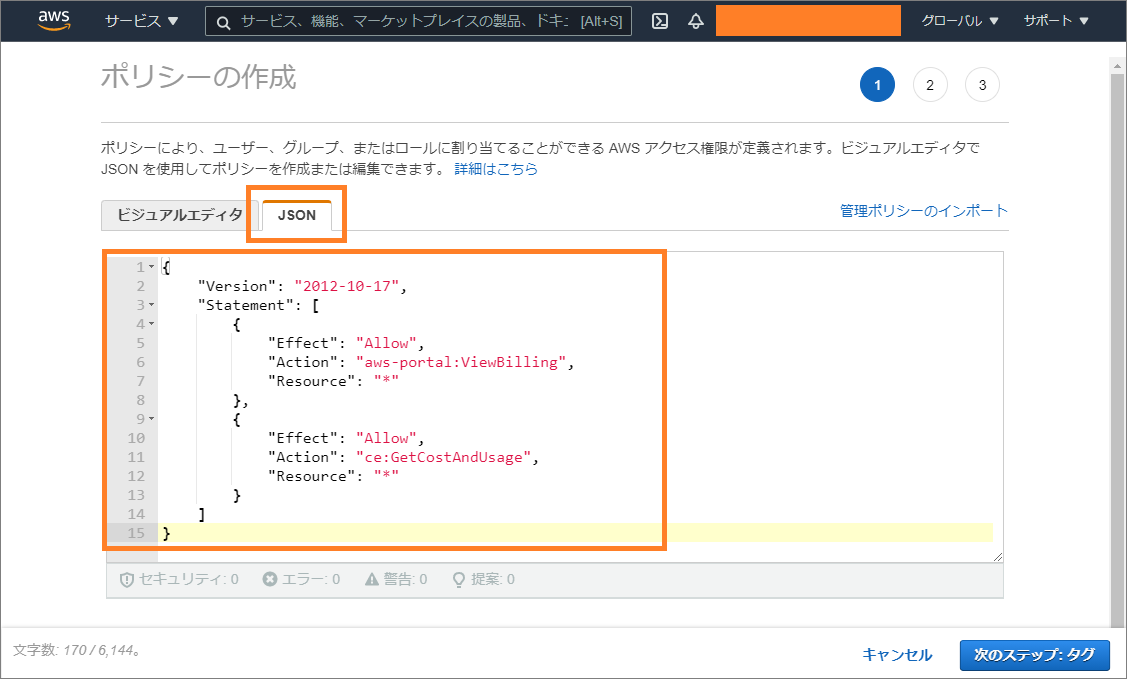Image resolution: width=1127 pixels, height=679 pixels.
Task: Collapse the code fold at line 1
Action: pyautogui.click(x=152, y=267)
